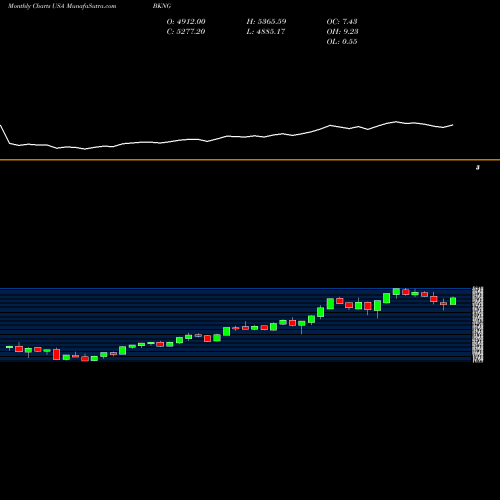Select the open price value O: 4912.00
This screenshot has width=500, height=500.
click(186, 21)
